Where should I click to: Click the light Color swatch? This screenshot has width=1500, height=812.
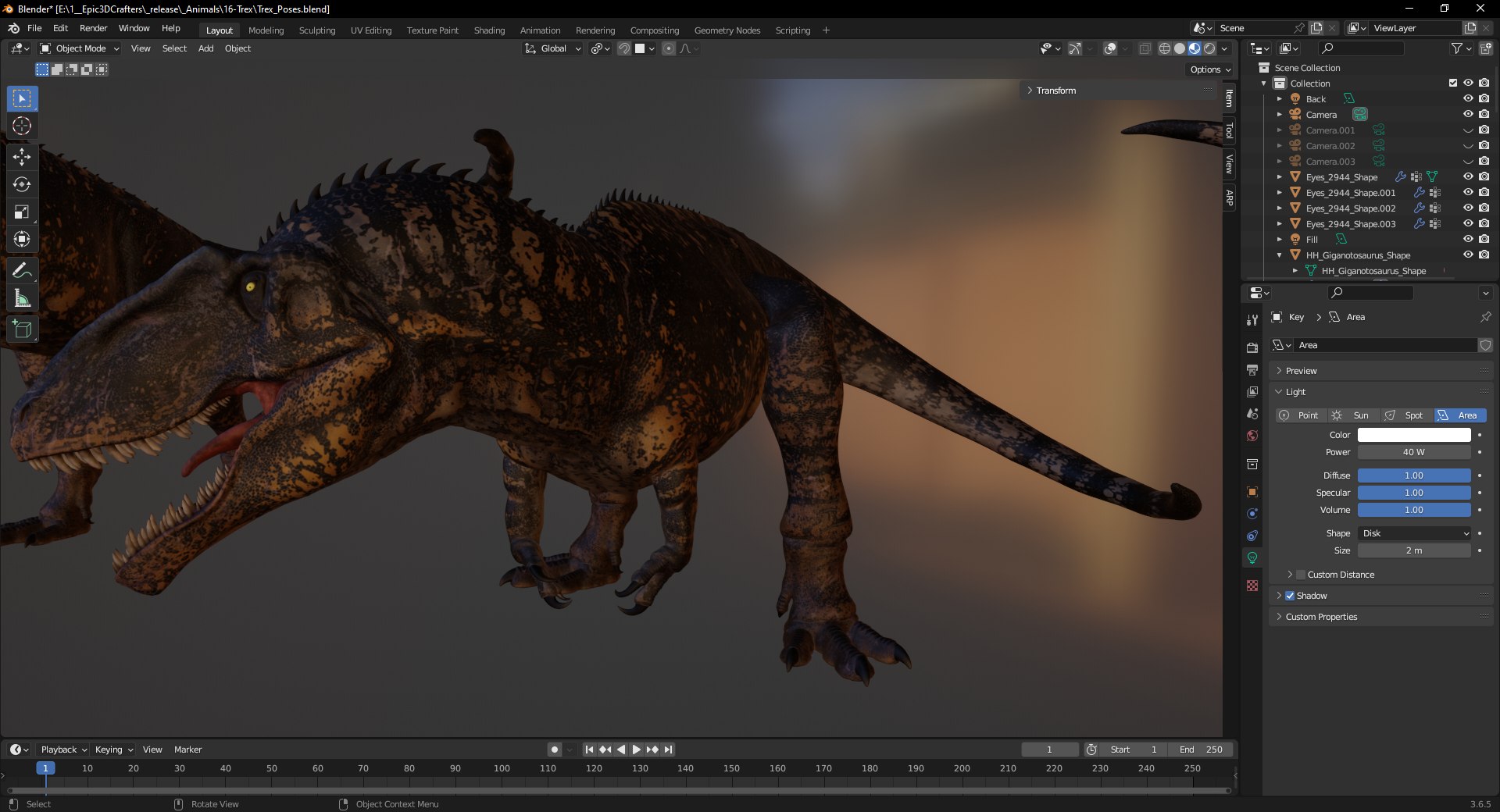tap(1414, 435)
